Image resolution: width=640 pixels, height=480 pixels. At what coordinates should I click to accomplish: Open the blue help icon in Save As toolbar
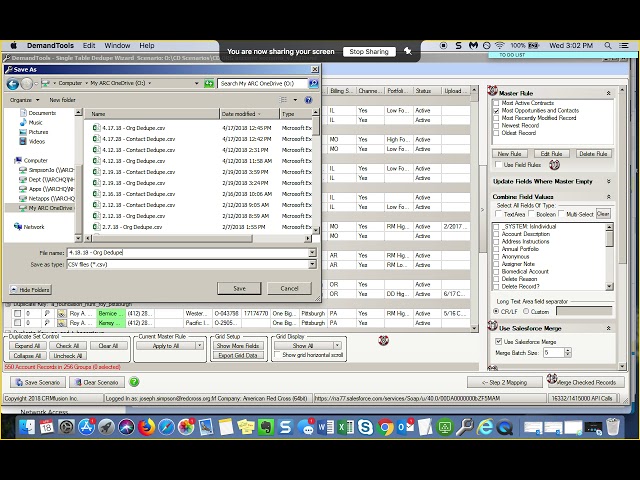pyautogui.click(x=309, y=100)
